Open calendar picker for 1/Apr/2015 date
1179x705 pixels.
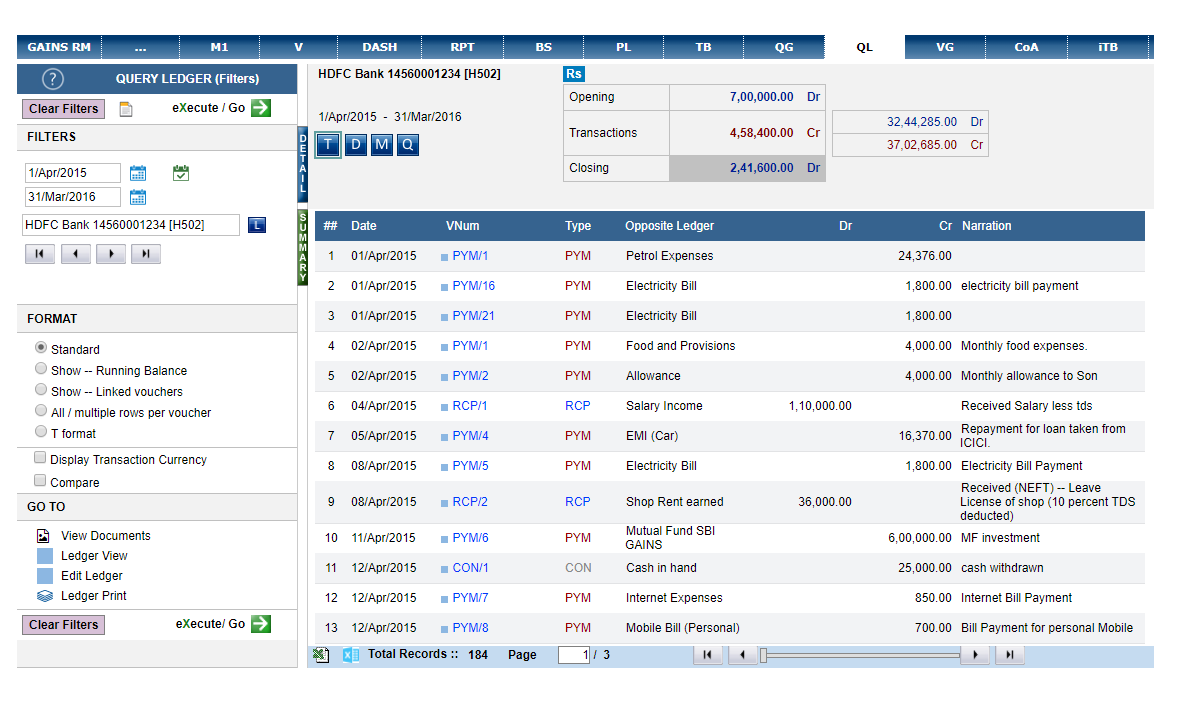point(138,174)
